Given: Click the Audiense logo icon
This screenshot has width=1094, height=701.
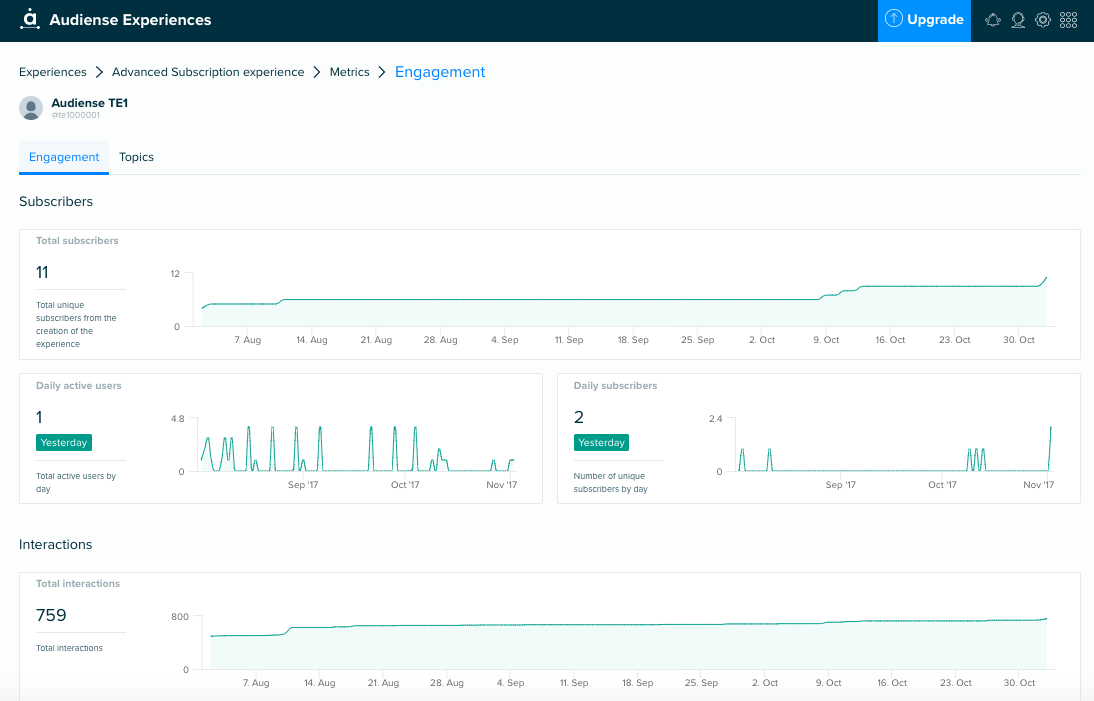Looking at the screenshot, I should (30, 19).
